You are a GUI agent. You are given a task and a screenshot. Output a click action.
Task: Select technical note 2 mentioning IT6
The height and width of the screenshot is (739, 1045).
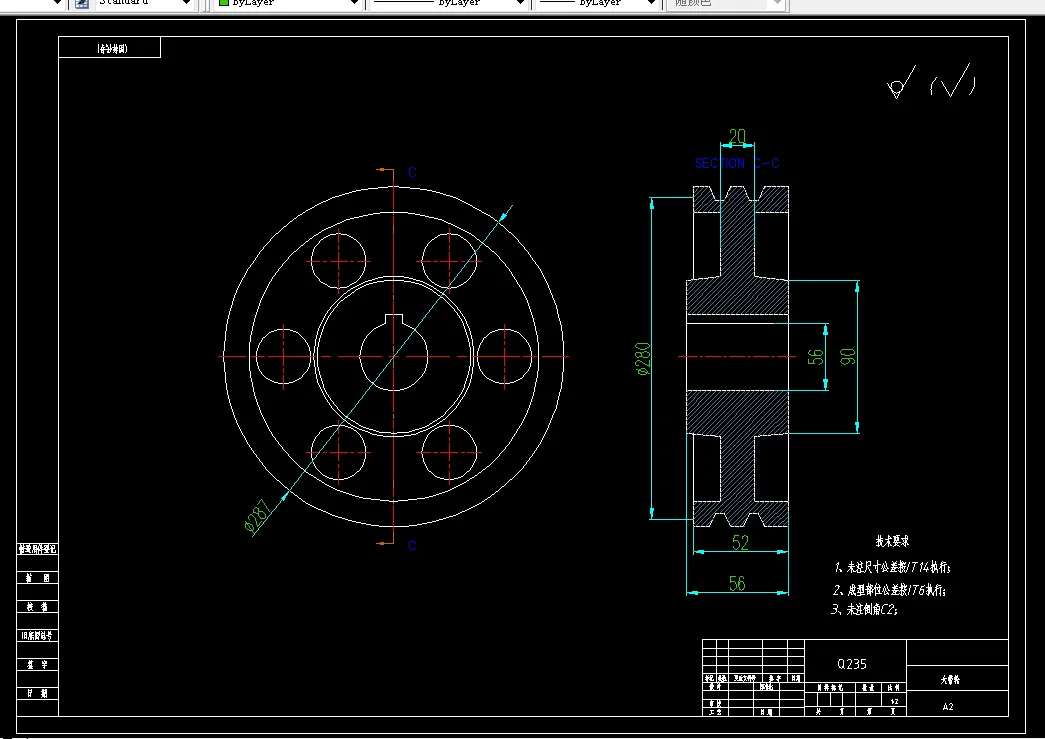pos(889,590)
